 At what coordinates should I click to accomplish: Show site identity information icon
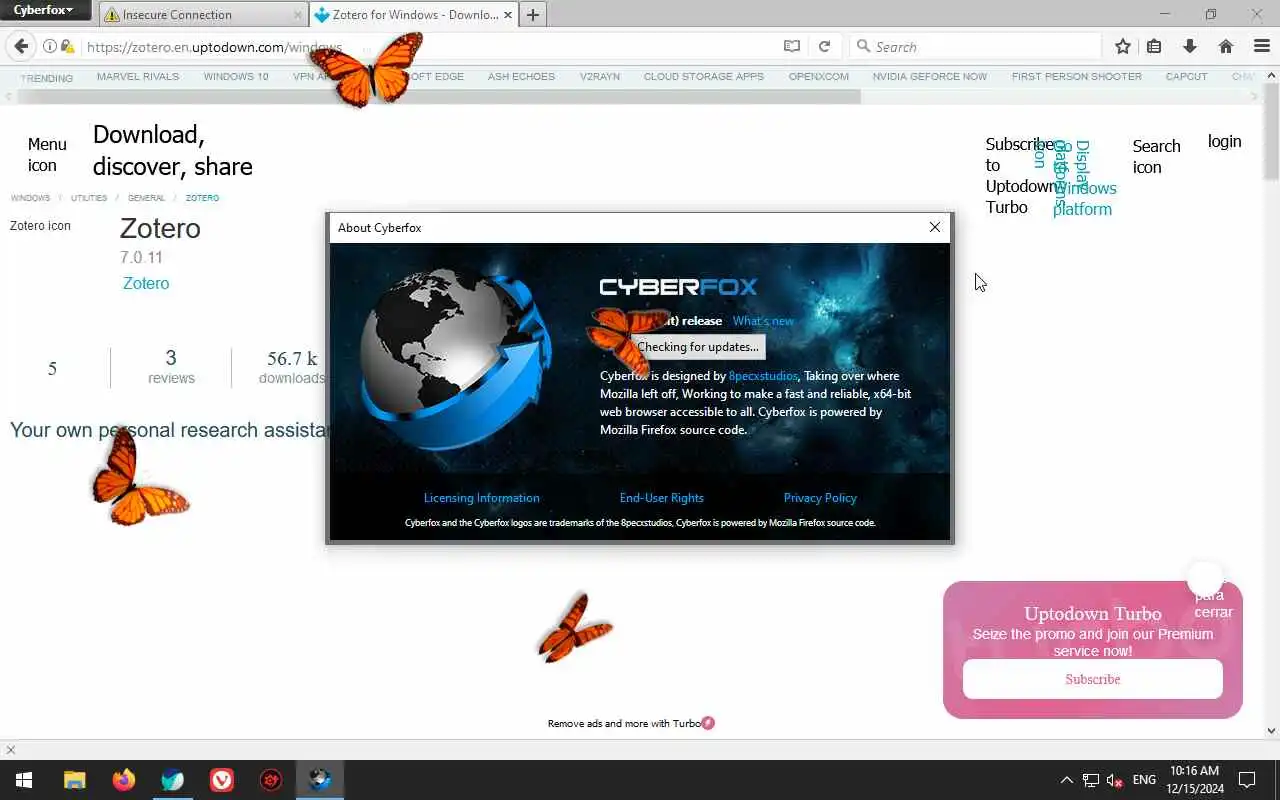point(49,46)
